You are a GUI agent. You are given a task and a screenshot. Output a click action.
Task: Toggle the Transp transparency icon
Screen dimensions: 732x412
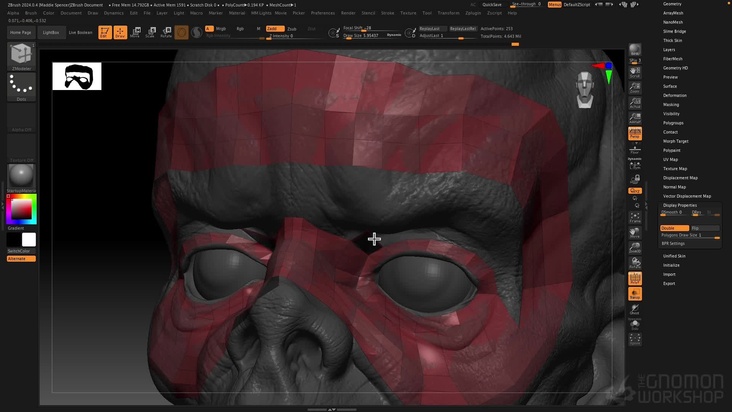click(635, 294)
